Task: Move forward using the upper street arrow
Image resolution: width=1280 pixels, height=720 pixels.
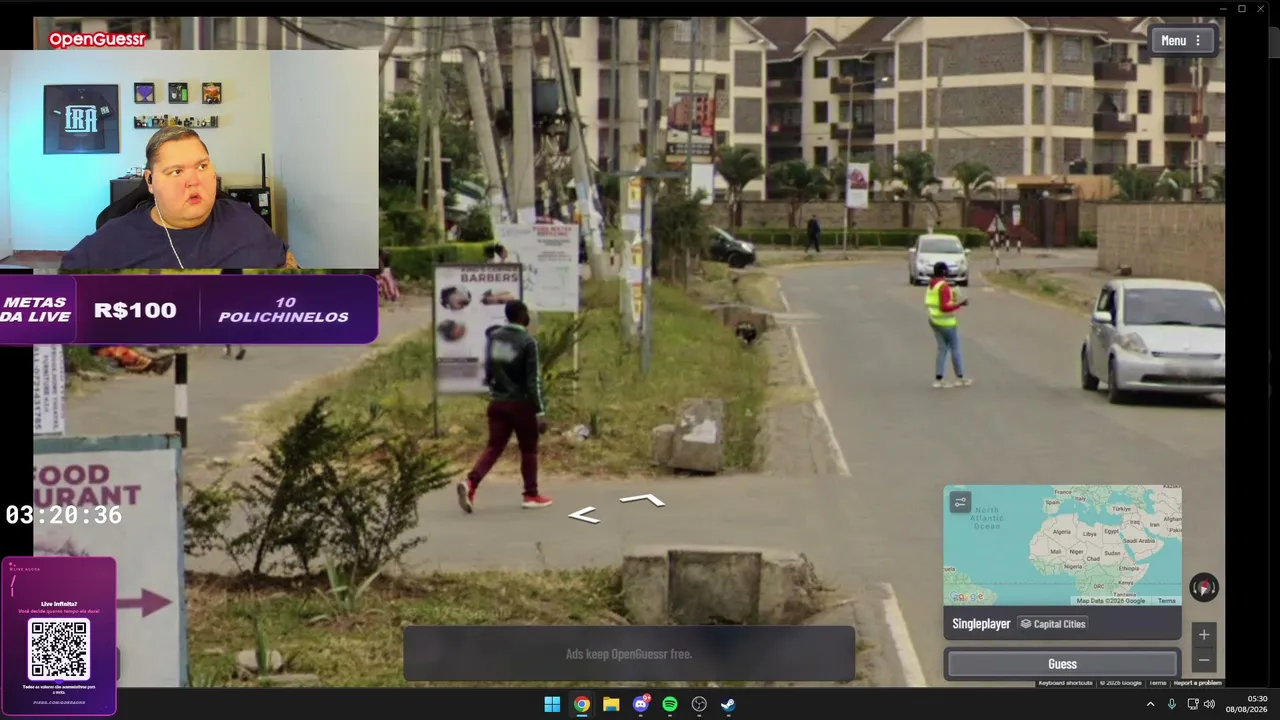Action: [642, 498]
